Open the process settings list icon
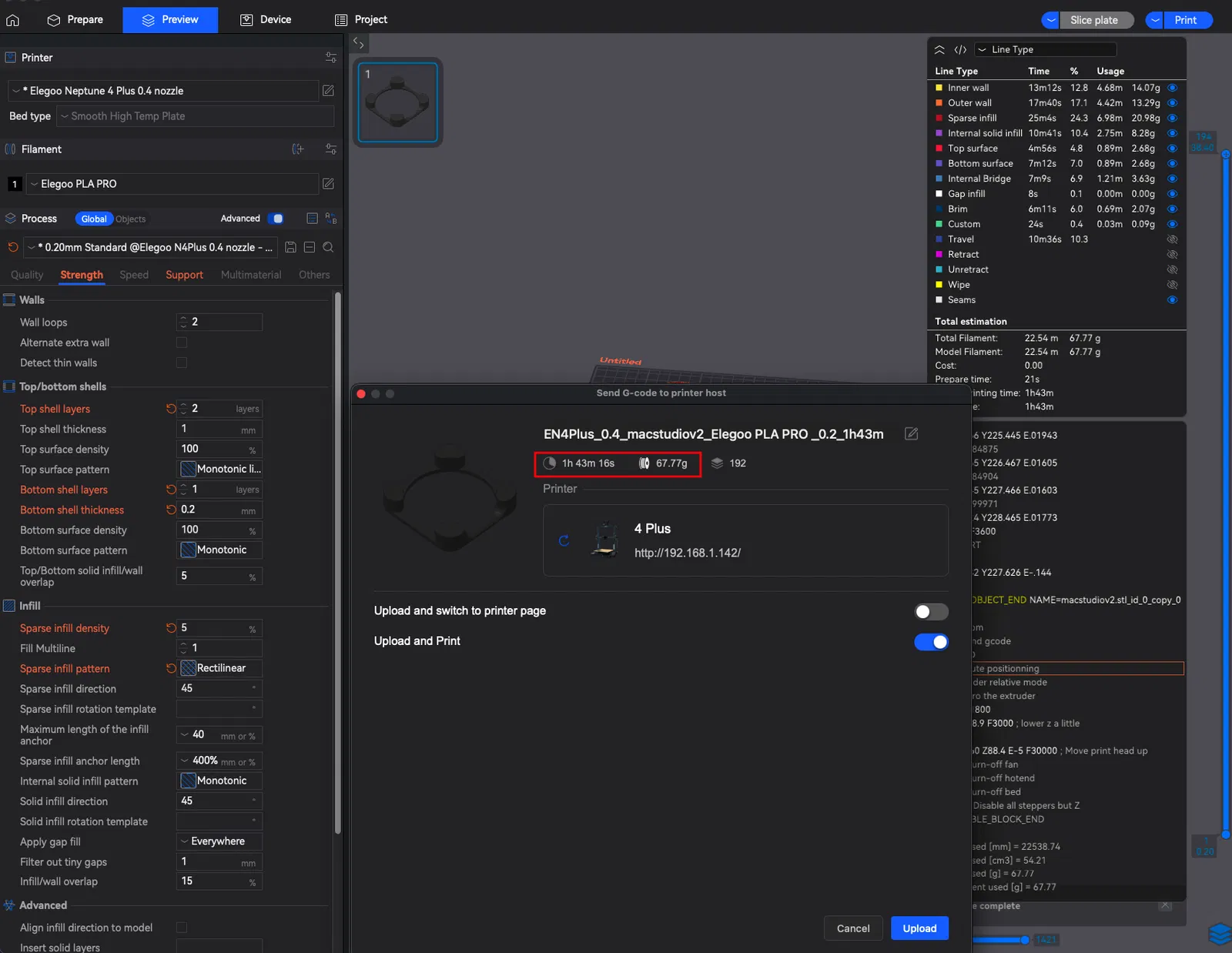 pyautogui.click(x=312, y=219)
